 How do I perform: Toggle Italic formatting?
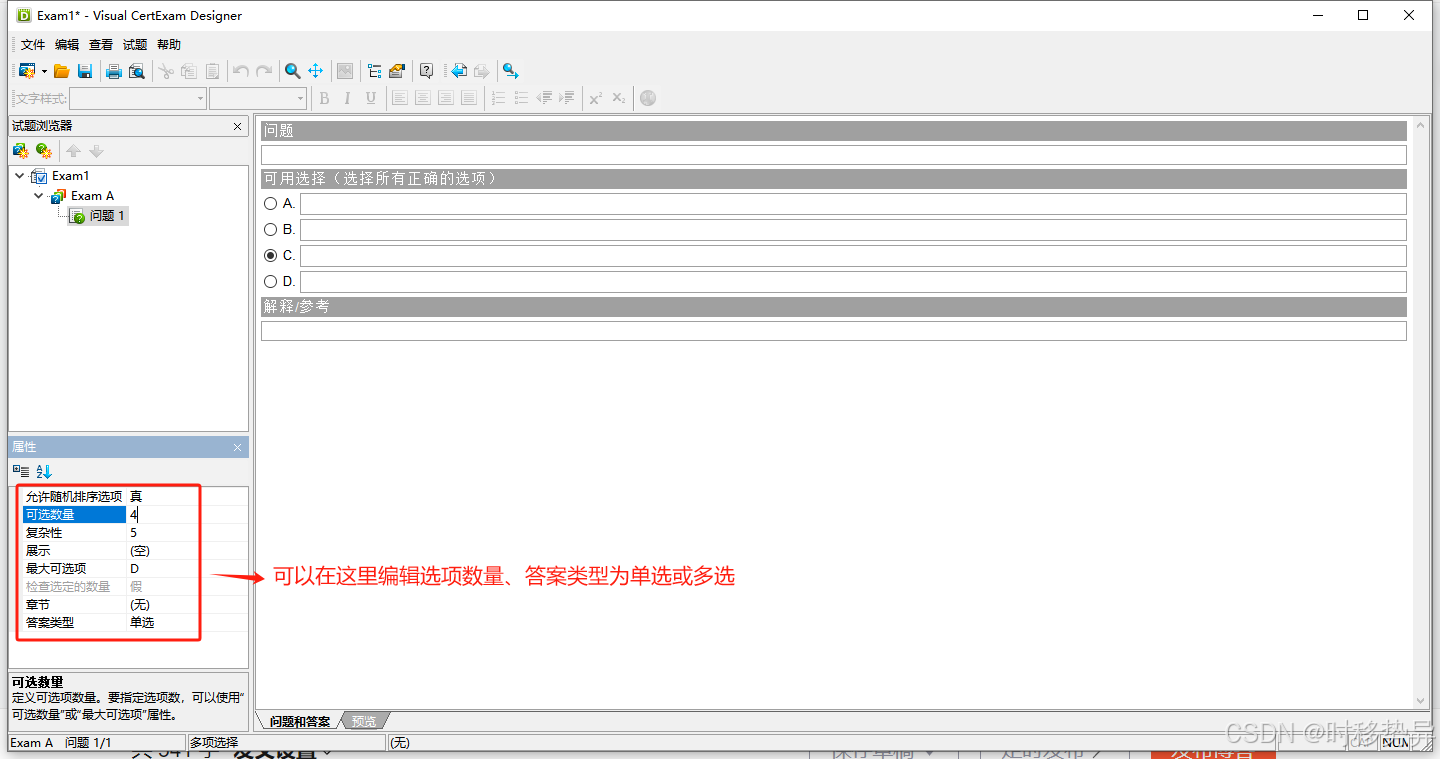click(347, 98)
